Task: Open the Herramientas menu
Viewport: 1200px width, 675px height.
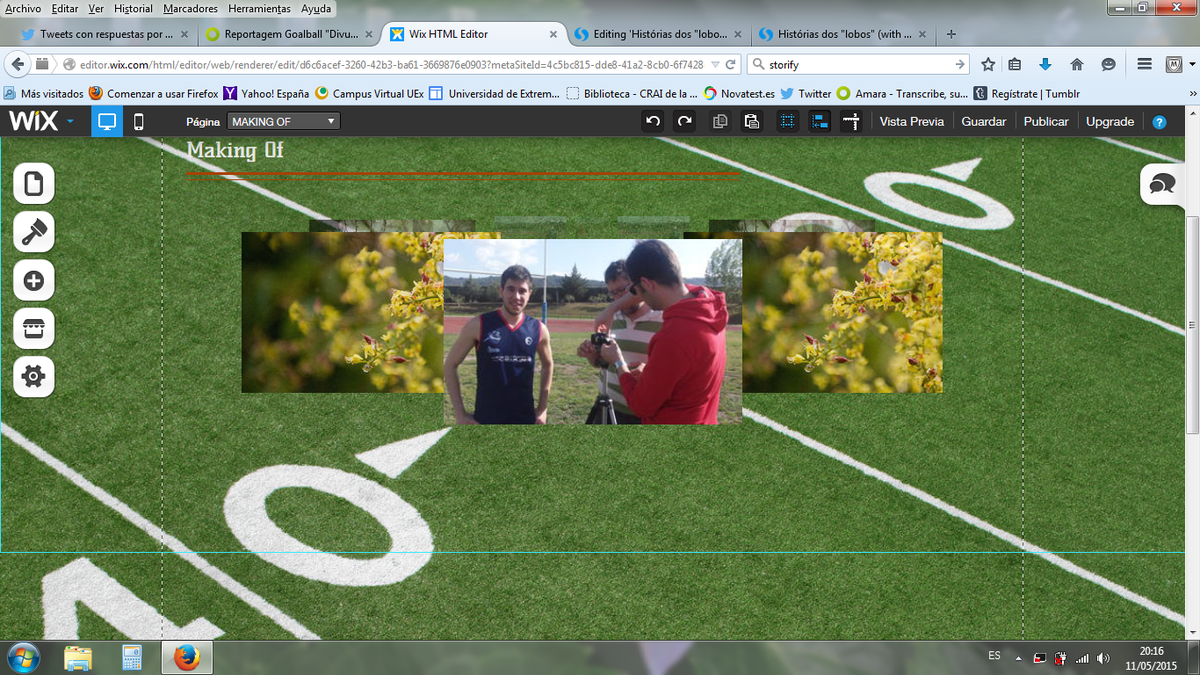Action: 259,8
